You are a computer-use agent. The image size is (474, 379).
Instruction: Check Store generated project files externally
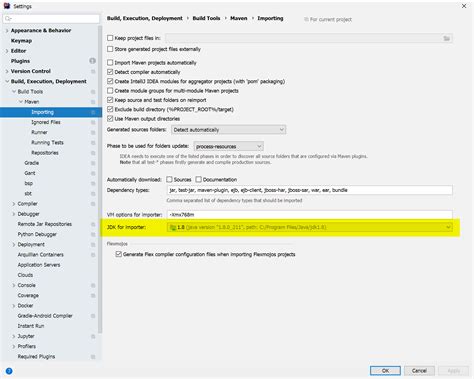pyautogui.click(x=110, y=49)
